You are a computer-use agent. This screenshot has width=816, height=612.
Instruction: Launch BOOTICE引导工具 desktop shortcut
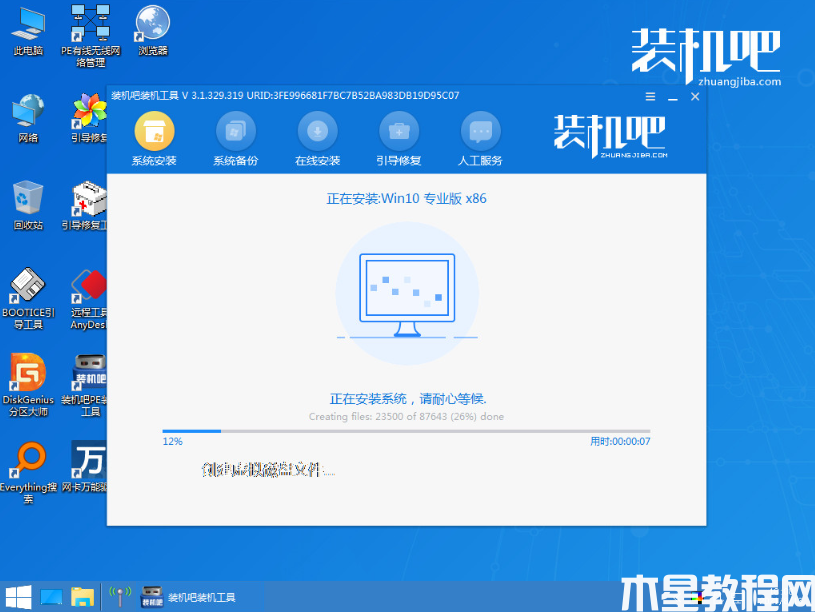pyautogui.click(x=28, y=299)
